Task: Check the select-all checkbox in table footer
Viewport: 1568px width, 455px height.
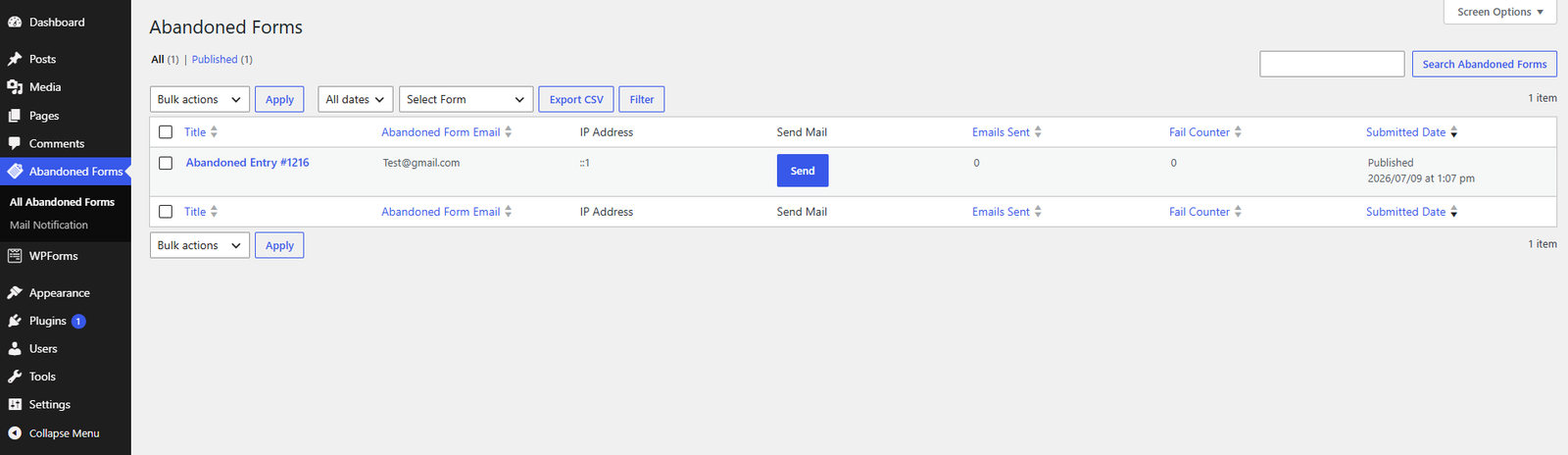Action: (166, 212)
